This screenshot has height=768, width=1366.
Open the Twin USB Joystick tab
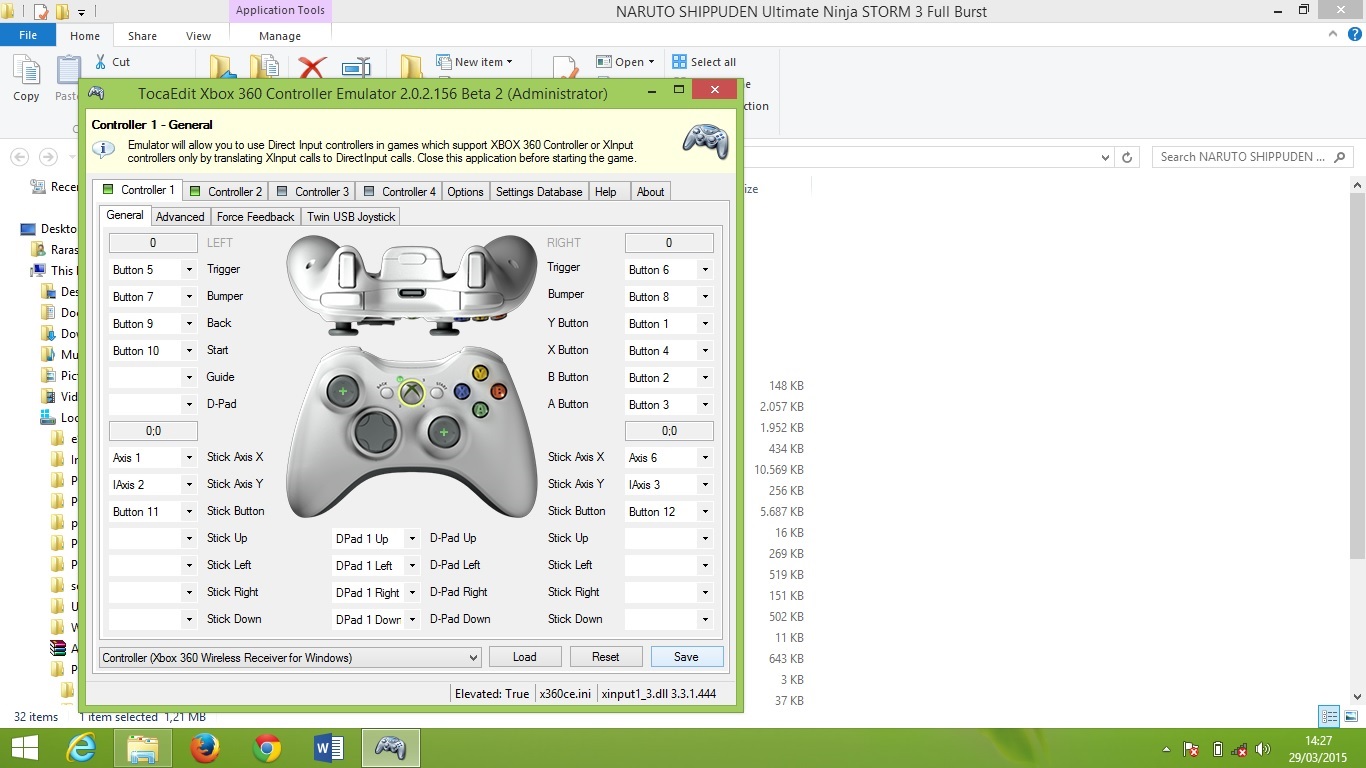click(351, 217)
